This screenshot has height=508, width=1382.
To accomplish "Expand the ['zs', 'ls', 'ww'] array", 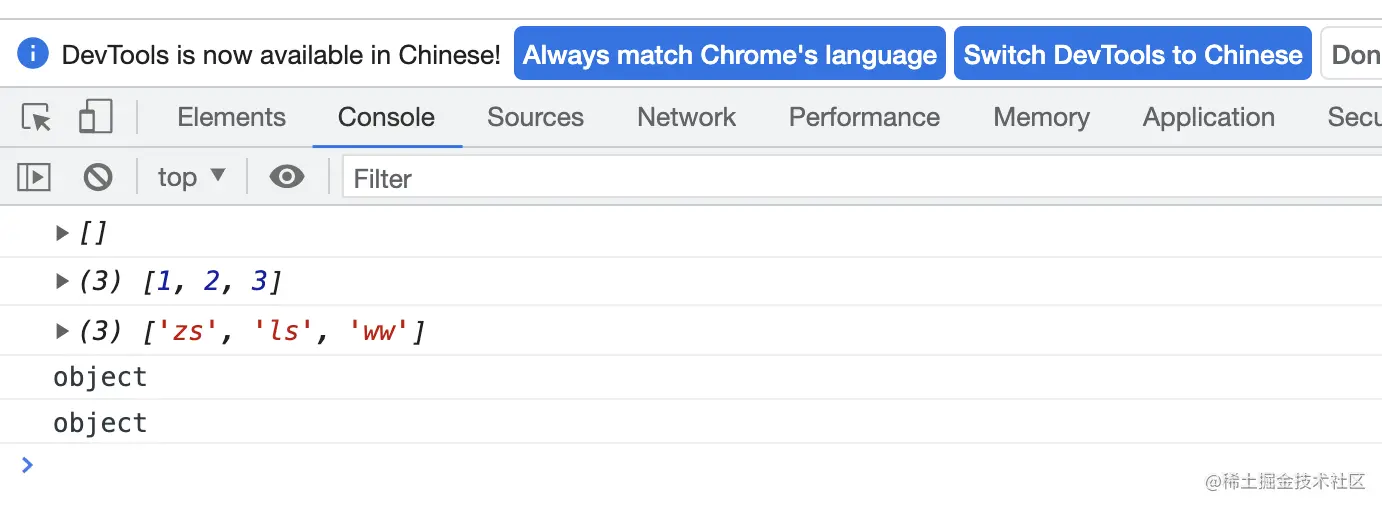I will pyautogui.click(x=63, y=331).
